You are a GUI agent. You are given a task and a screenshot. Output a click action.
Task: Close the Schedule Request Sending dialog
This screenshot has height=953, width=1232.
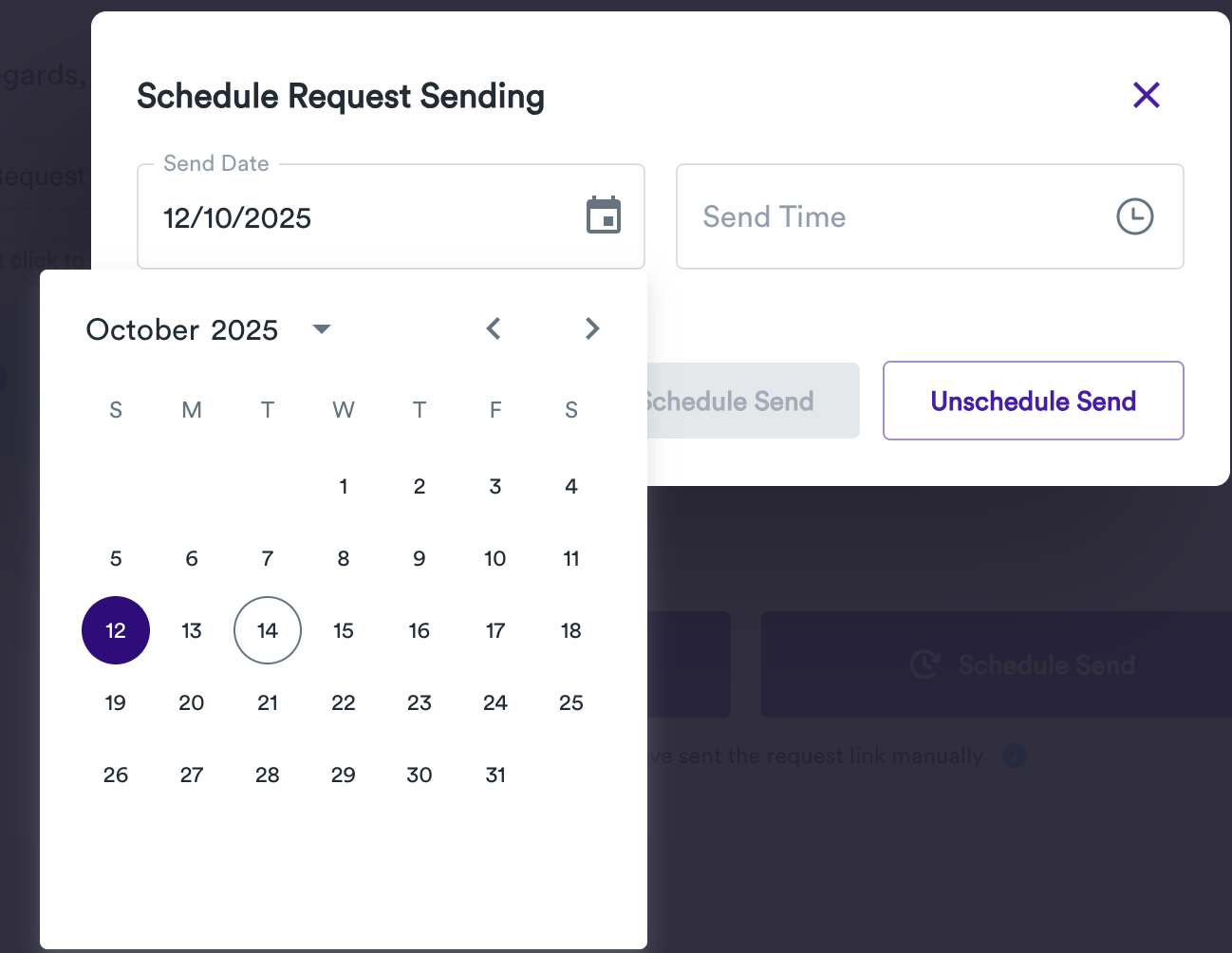(x=1147, y=95)
